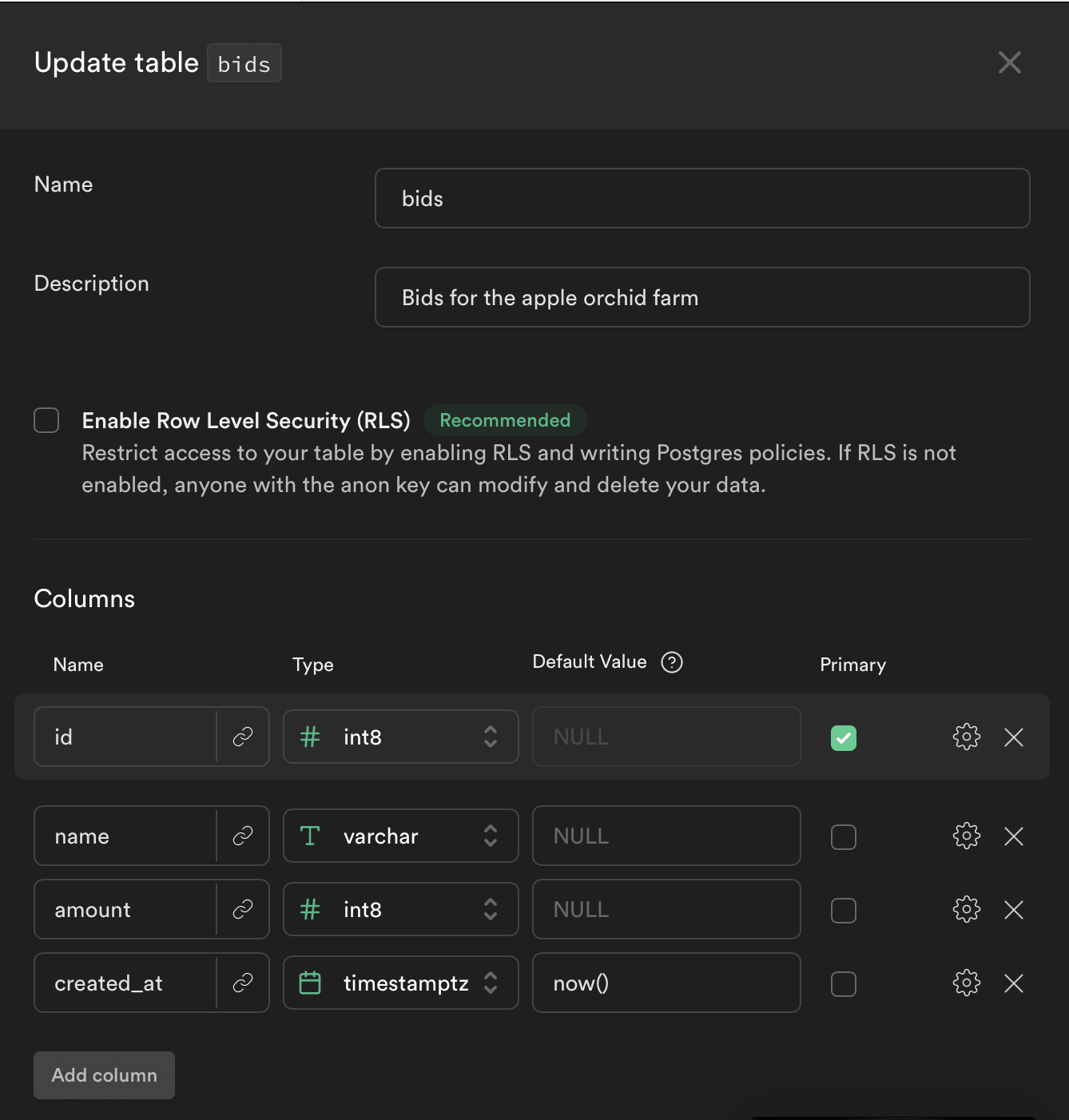Remove the amount column
The width and height of the screenshot is (1069, 1120).
1014,909
